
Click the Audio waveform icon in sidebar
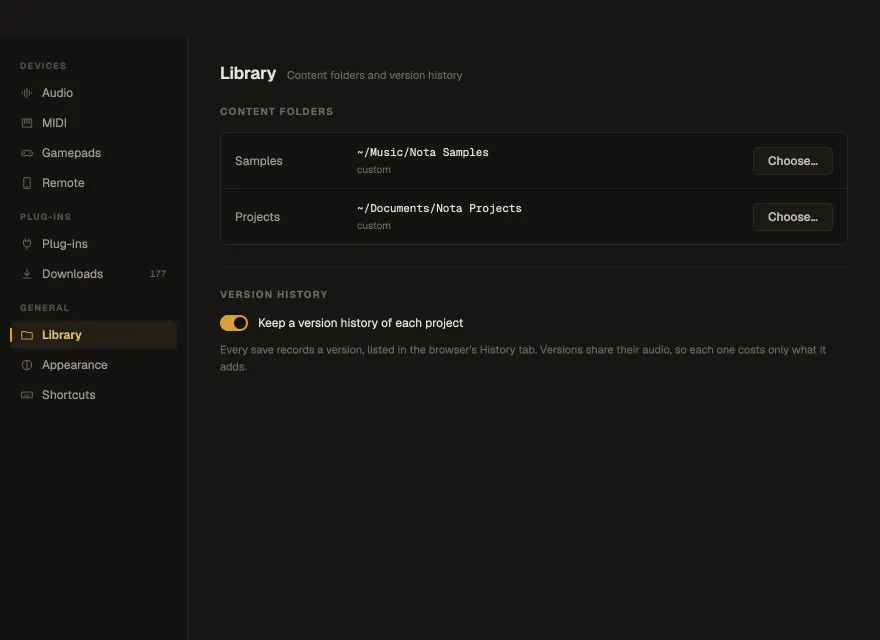click(x=26, y=93)
